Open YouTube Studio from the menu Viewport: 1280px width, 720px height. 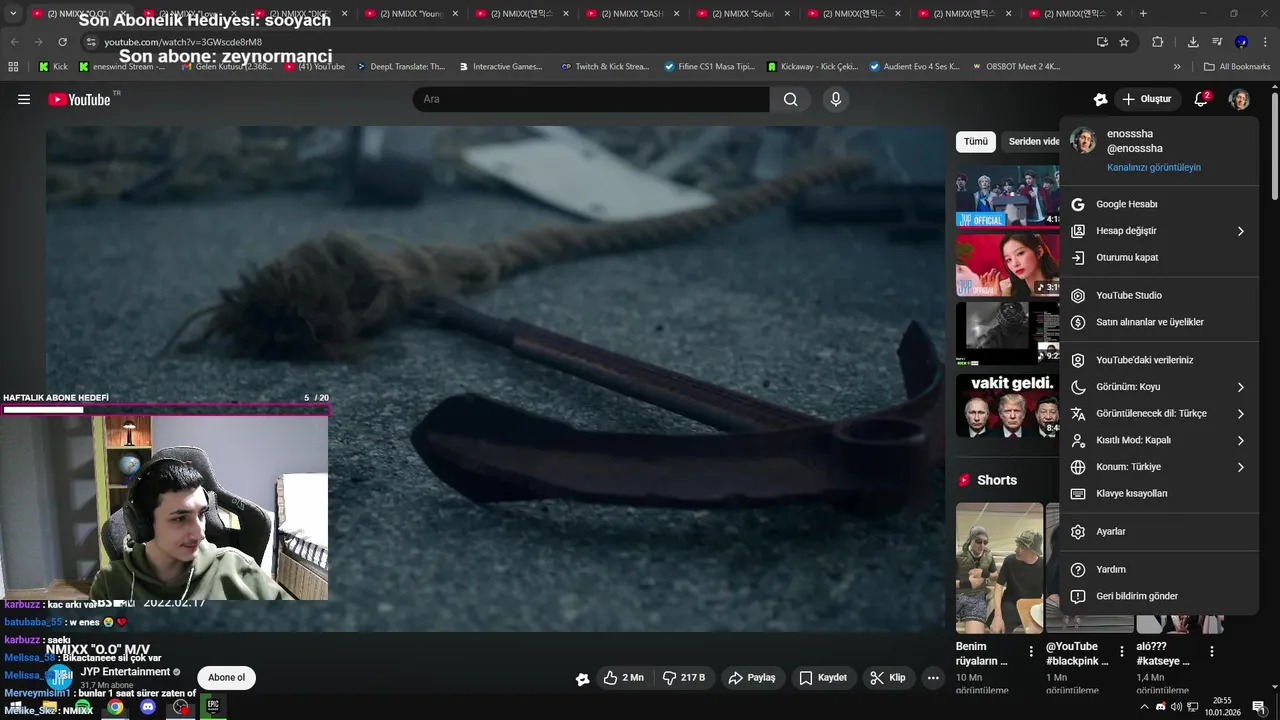click(1159, 296)
